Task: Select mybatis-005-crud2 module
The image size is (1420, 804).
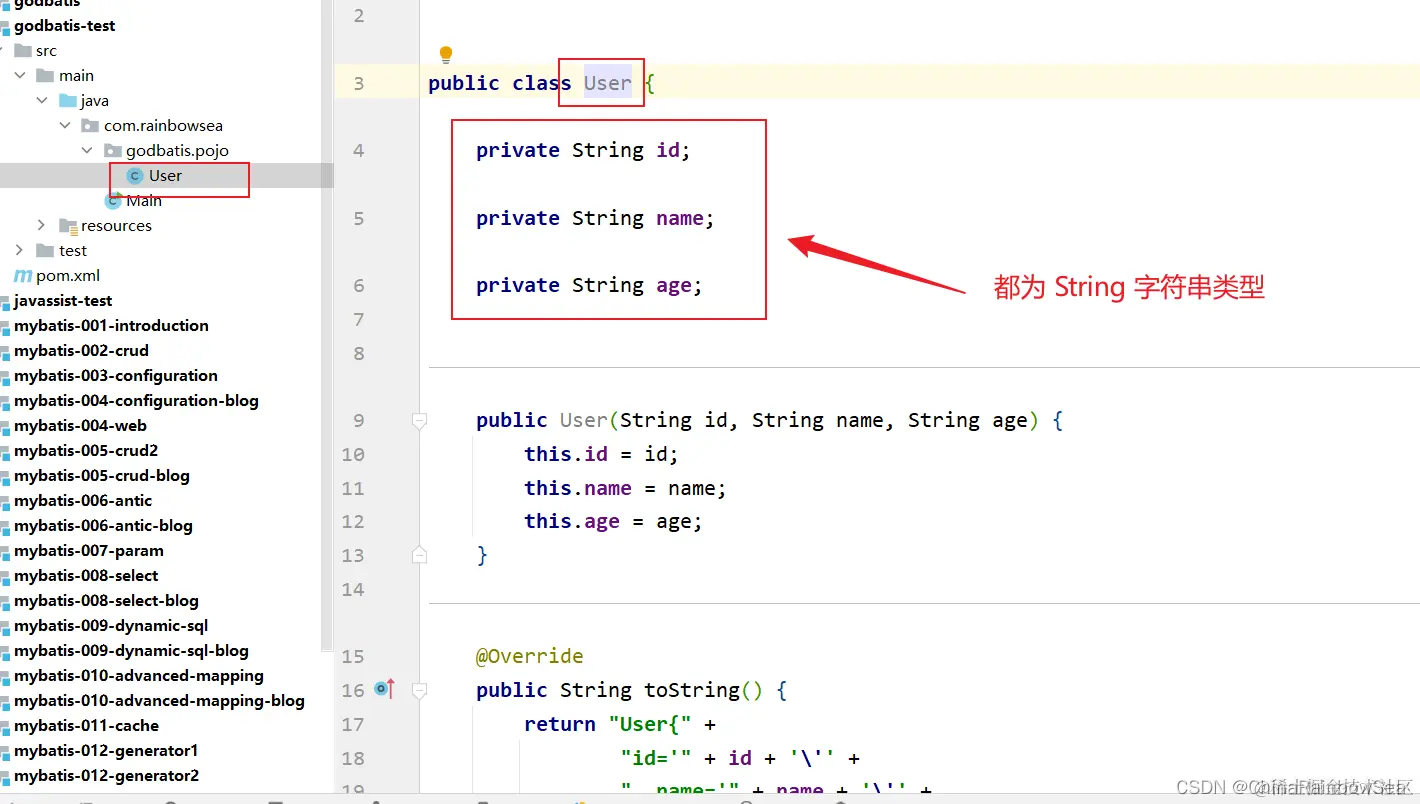Action: coord(86,450)
